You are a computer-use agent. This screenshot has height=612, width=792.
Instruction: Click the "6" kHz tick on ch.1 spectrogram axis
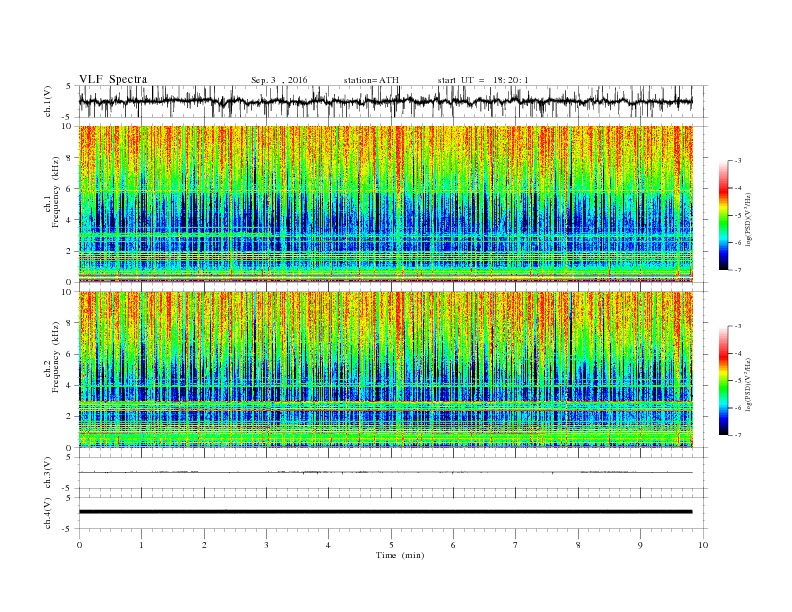(70, 188)
